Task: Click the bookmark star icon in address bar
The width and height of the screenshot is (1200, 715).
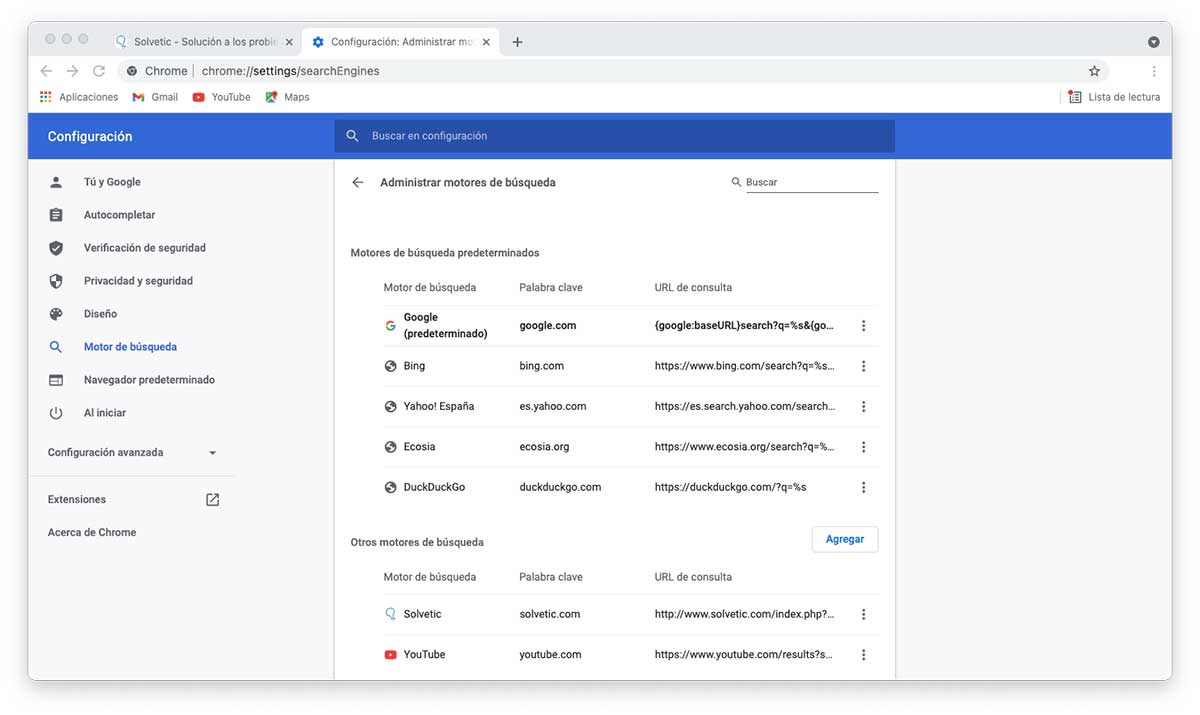Action: pos(1094,71)
